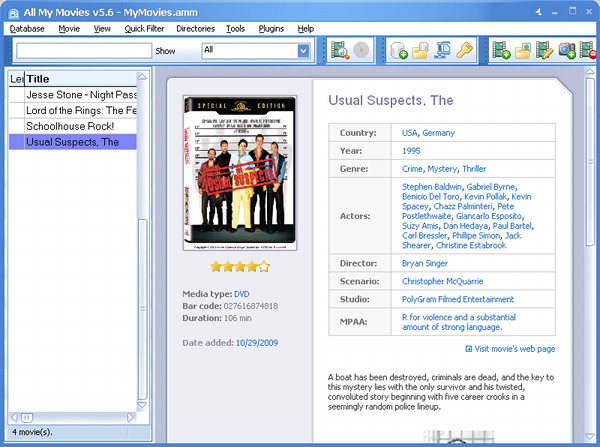This screenshot has width=600, height=447.
Task: Open the Quick Filter menu
Action: coord(144,29)
